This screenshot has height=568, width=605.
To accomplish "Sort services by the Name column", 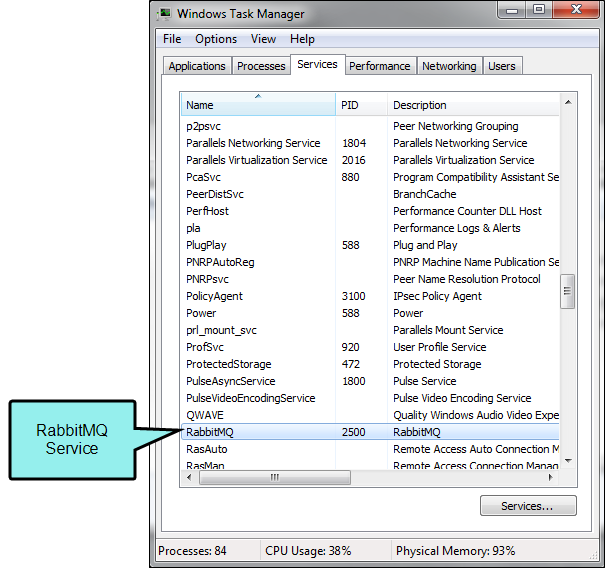I will click(x=258, y=105).
